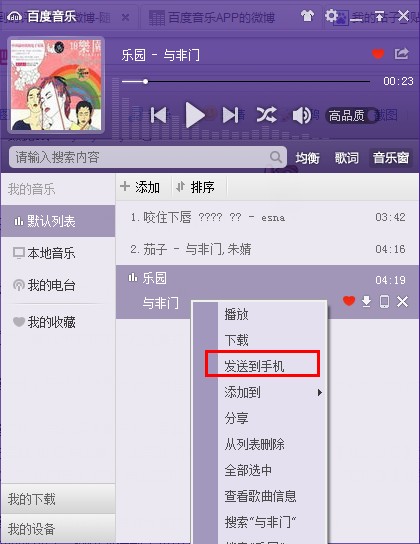
Task: Open settings gear in title bar
Action: tap(331, 16)
